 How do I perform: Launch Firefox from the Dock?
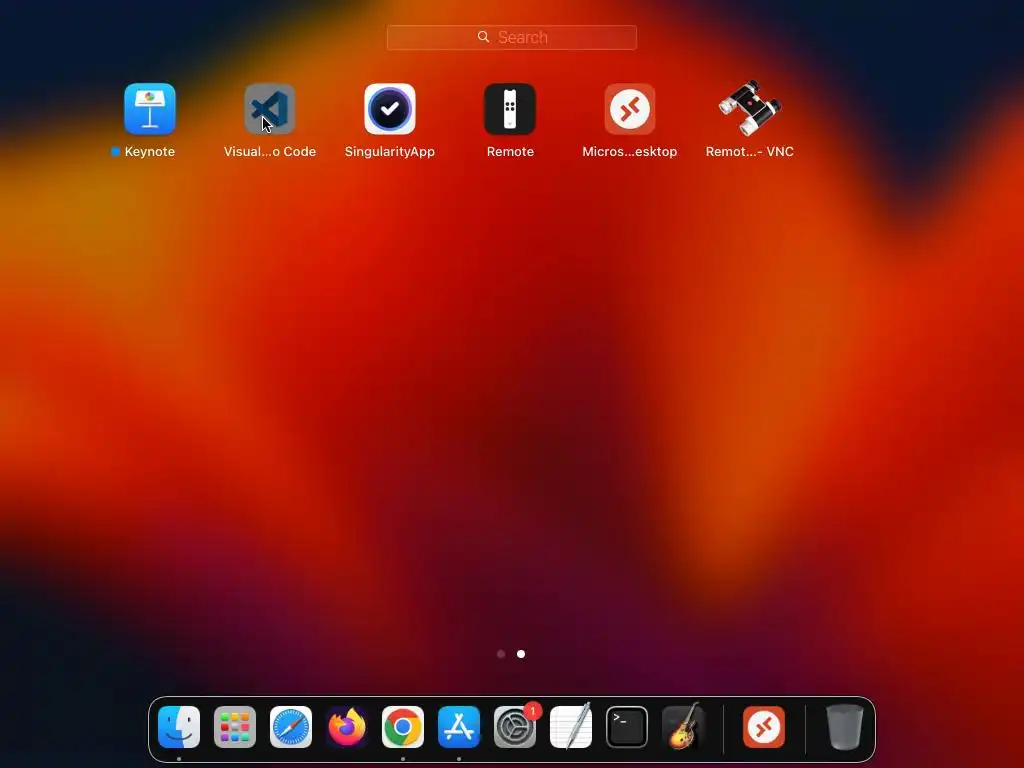click(347, 727)
